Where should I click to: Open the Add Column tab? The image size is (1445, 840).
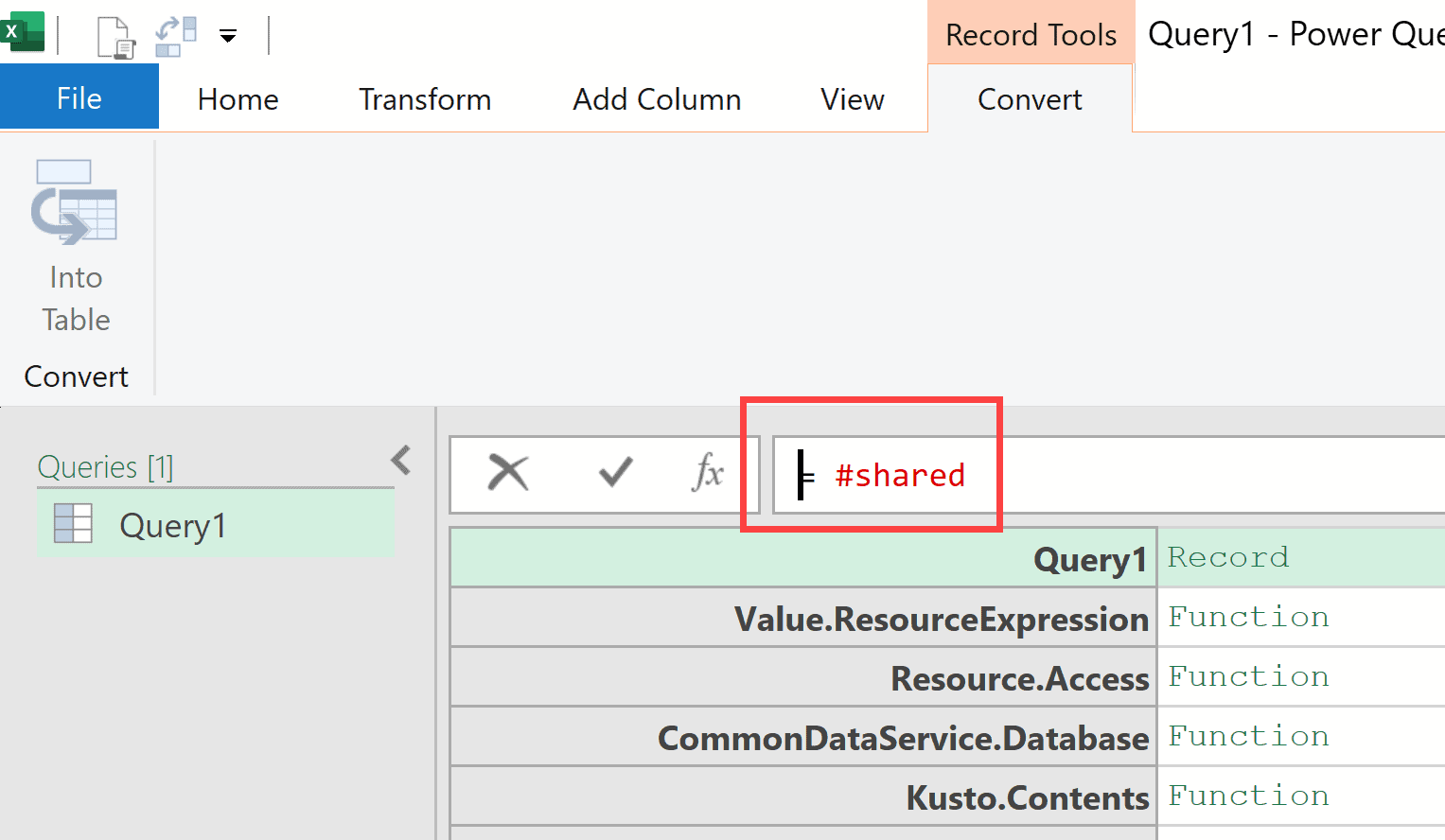click(x=657, y=99)
